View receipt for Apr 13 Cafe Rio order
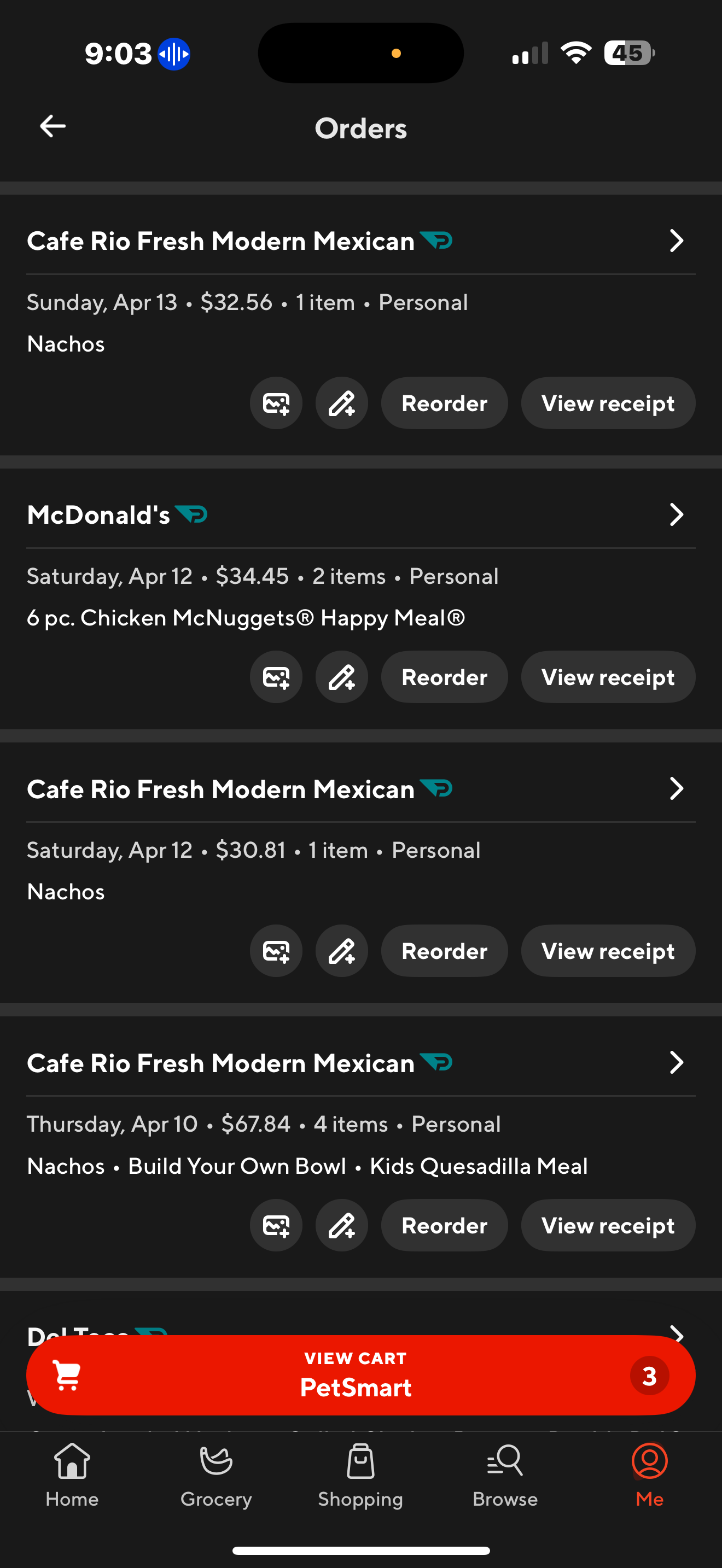 pos(608,403)
